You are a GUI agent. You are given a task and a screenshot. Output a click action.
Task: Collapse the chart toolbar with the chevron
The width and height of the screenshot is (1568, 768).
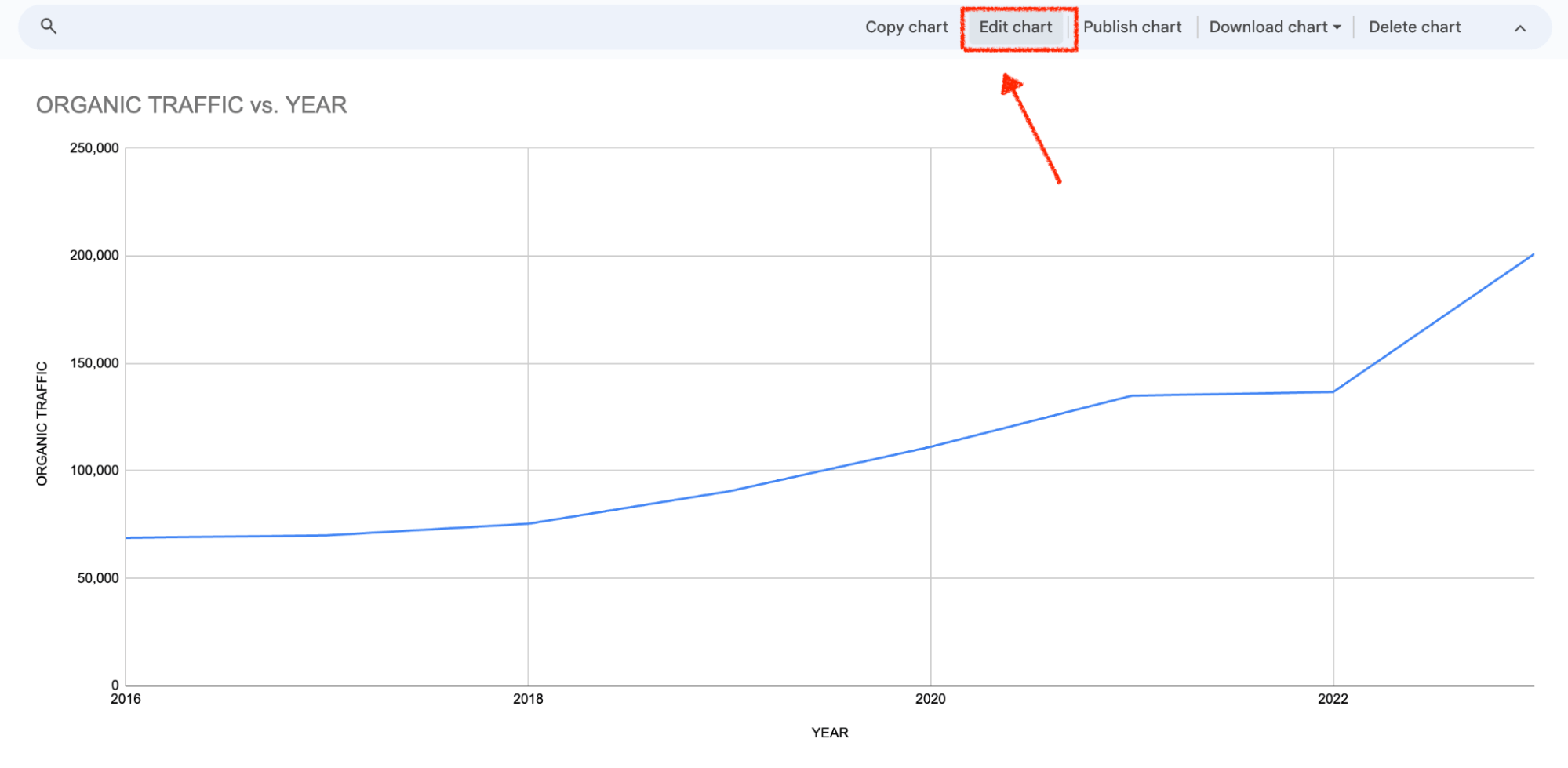[x=1520, y=27]
